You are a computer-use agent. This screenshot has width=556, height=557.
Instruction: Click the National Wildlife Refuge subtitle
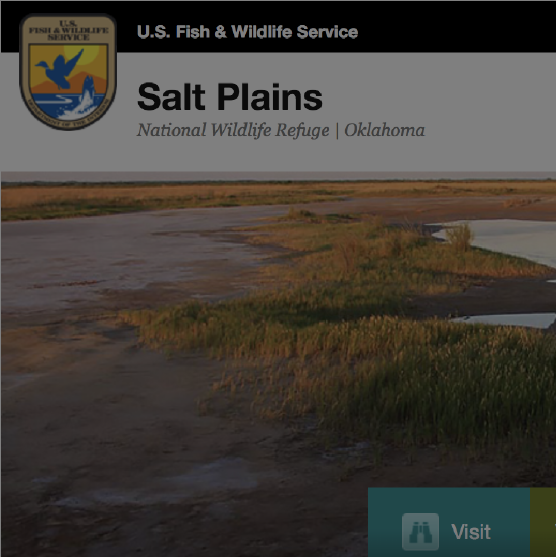[x=233, y=130]
